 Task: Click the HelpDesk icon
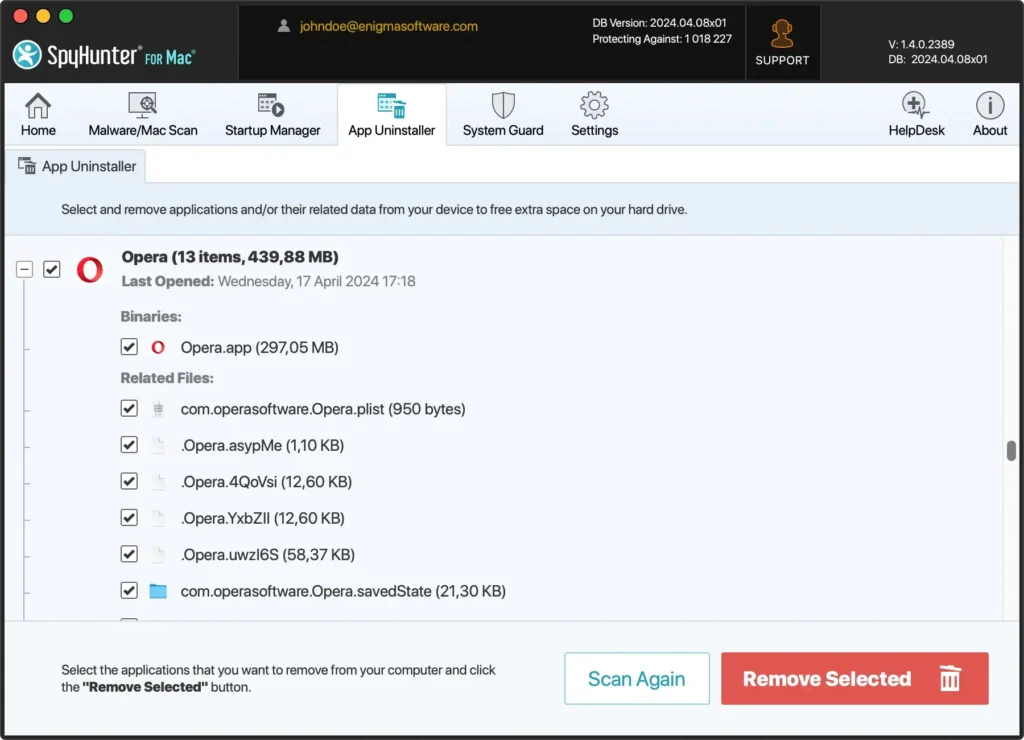point(916,105)
